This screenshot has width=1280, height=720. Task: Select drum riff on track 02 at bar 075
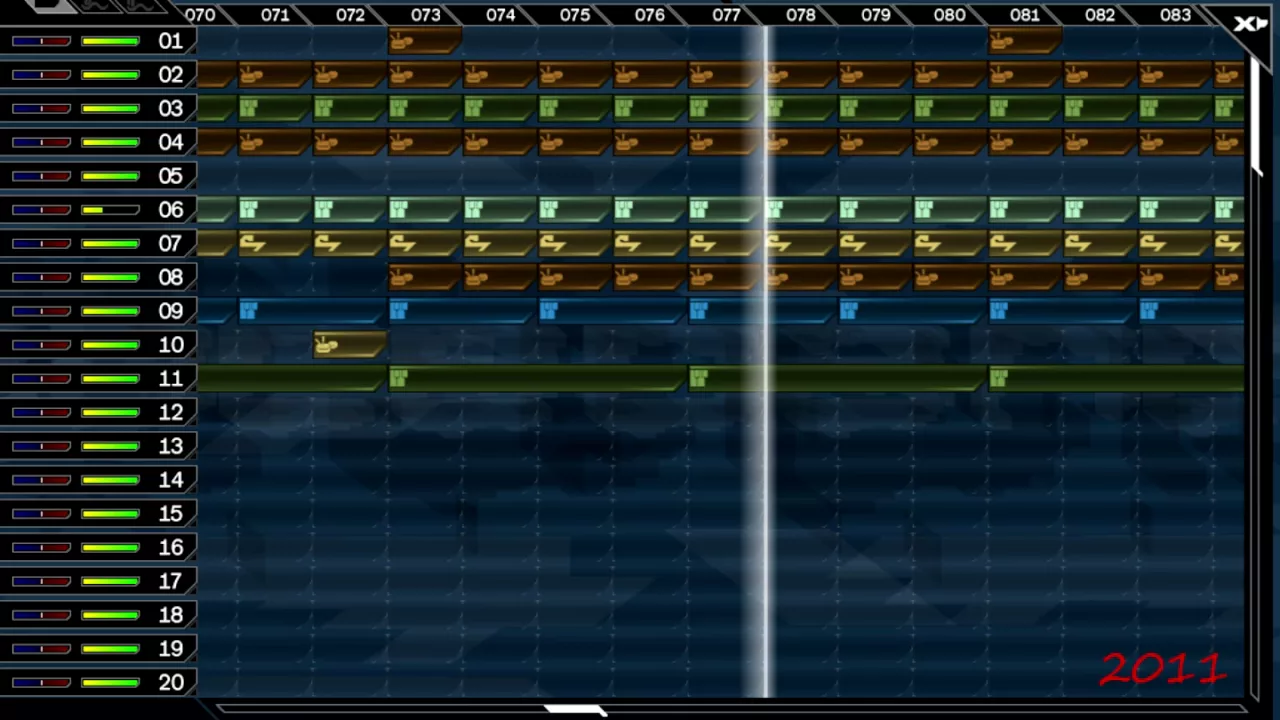pos(575,75)
